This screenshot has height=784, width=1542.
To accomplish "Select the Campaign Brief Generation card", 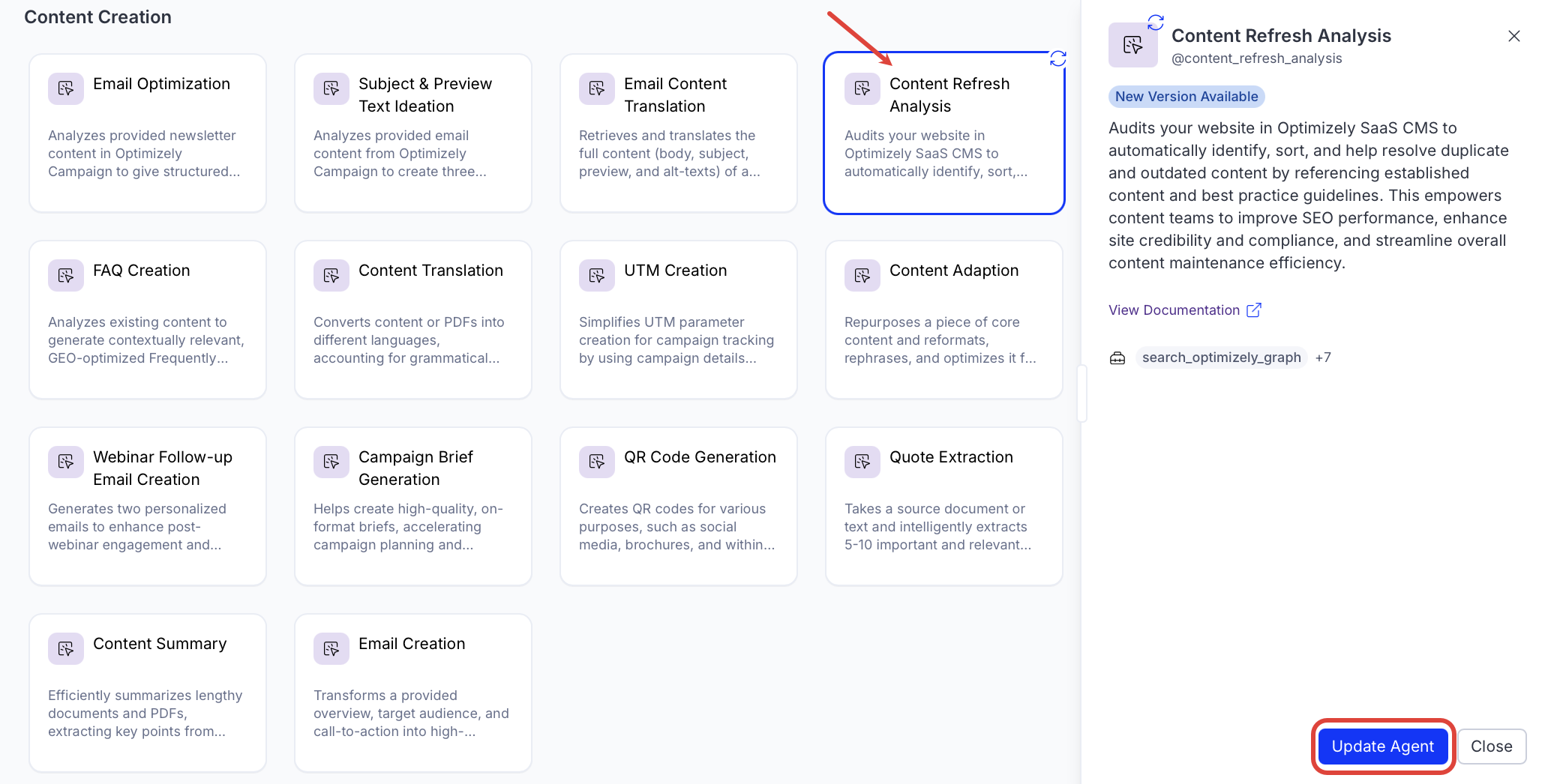I will tap(413, 507).
